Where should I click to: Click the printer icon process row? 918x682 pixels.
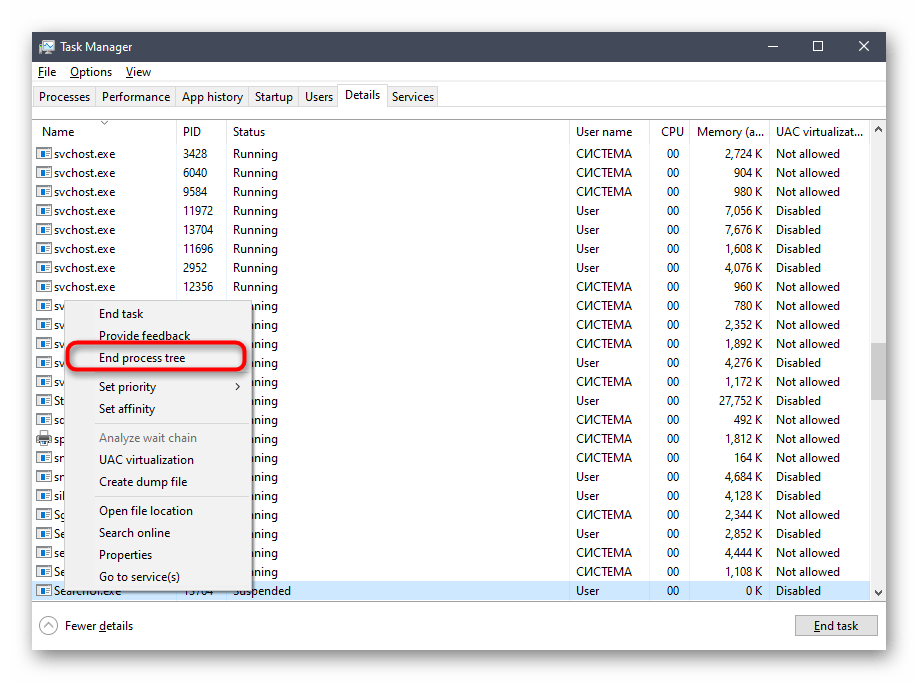click(x=44, y=439)
